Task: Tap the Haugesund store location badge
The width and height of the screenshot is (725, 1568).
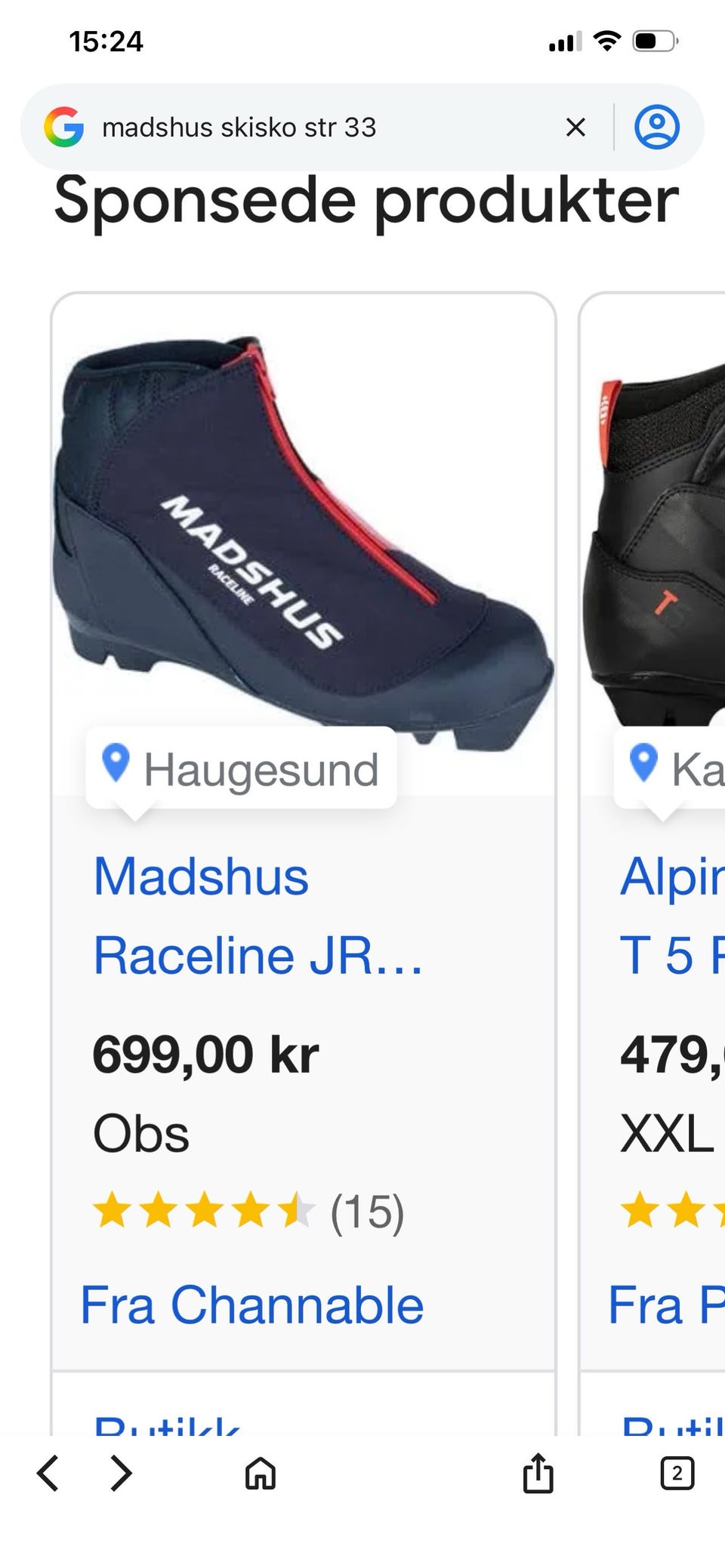Action: [x=242, y=769]
